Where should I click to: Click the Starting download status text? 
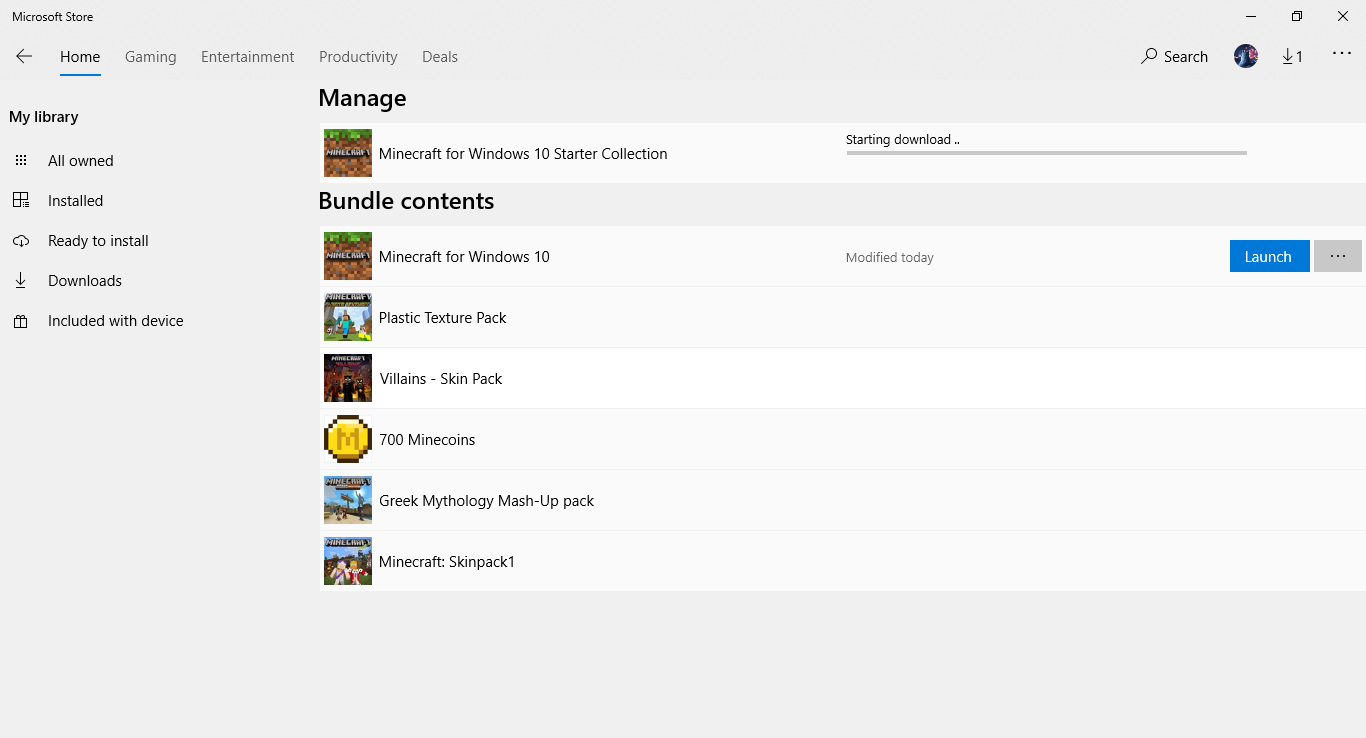[902, 140]
